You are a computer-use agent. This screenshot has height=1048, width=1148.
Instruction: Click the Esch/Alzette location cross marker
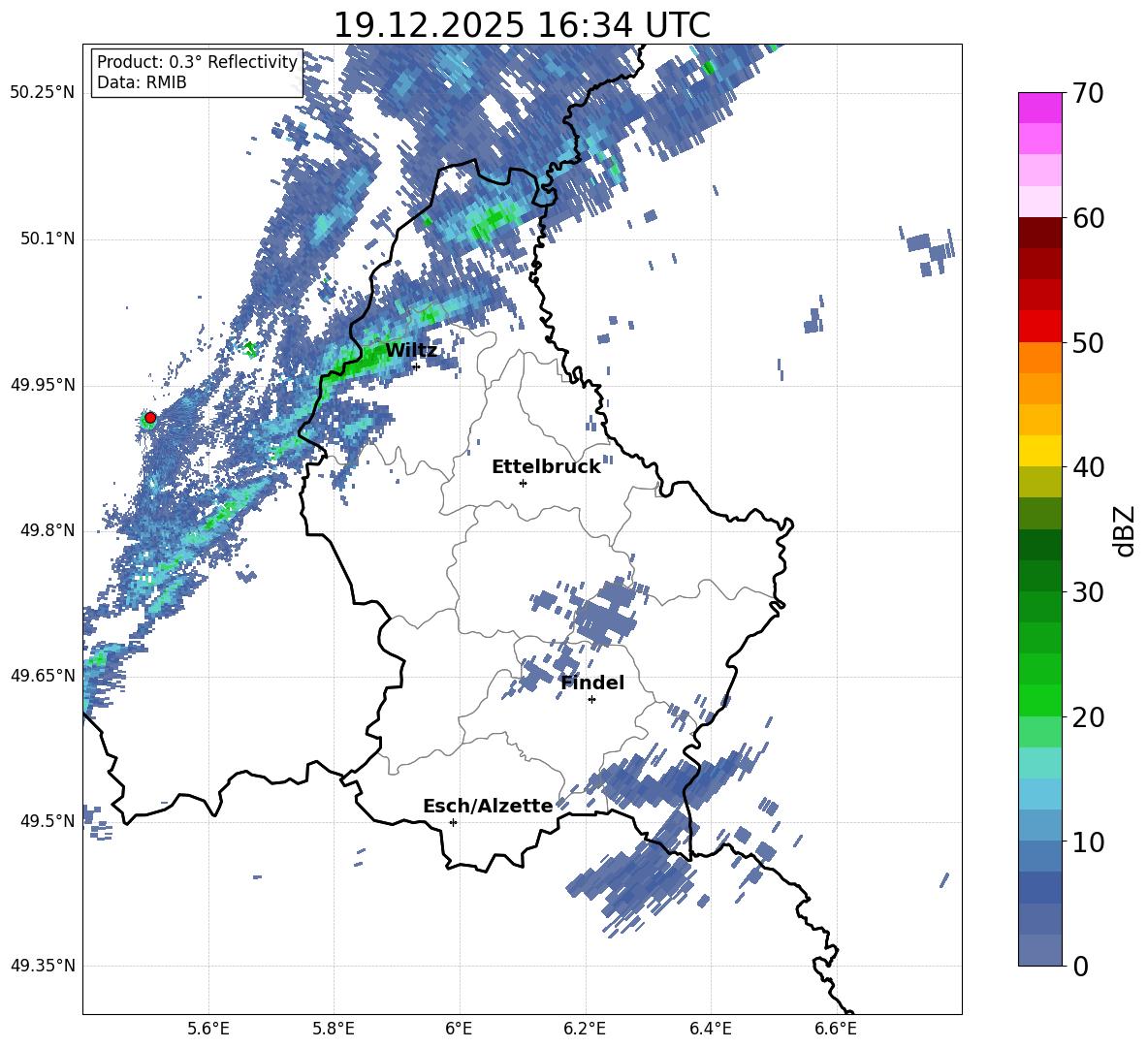pos(453,822)
